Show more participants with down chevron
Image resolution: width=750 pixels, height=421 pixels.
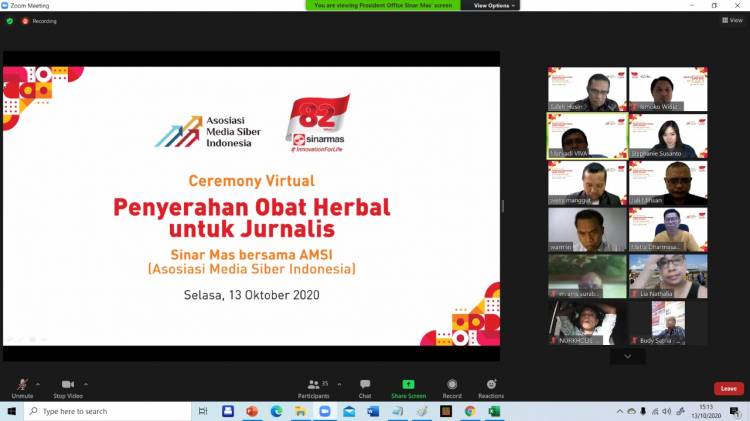(628, 356)
